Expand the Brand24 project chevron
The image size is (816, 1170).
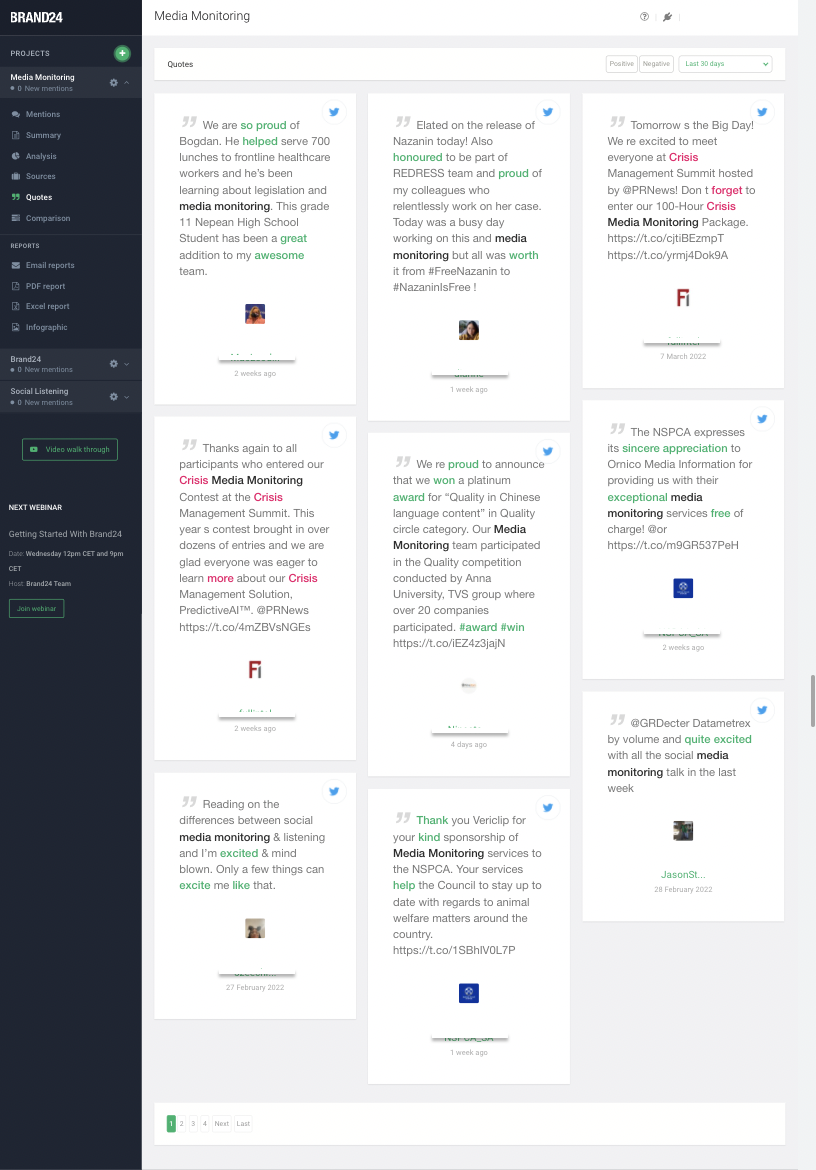pos(127,364)
